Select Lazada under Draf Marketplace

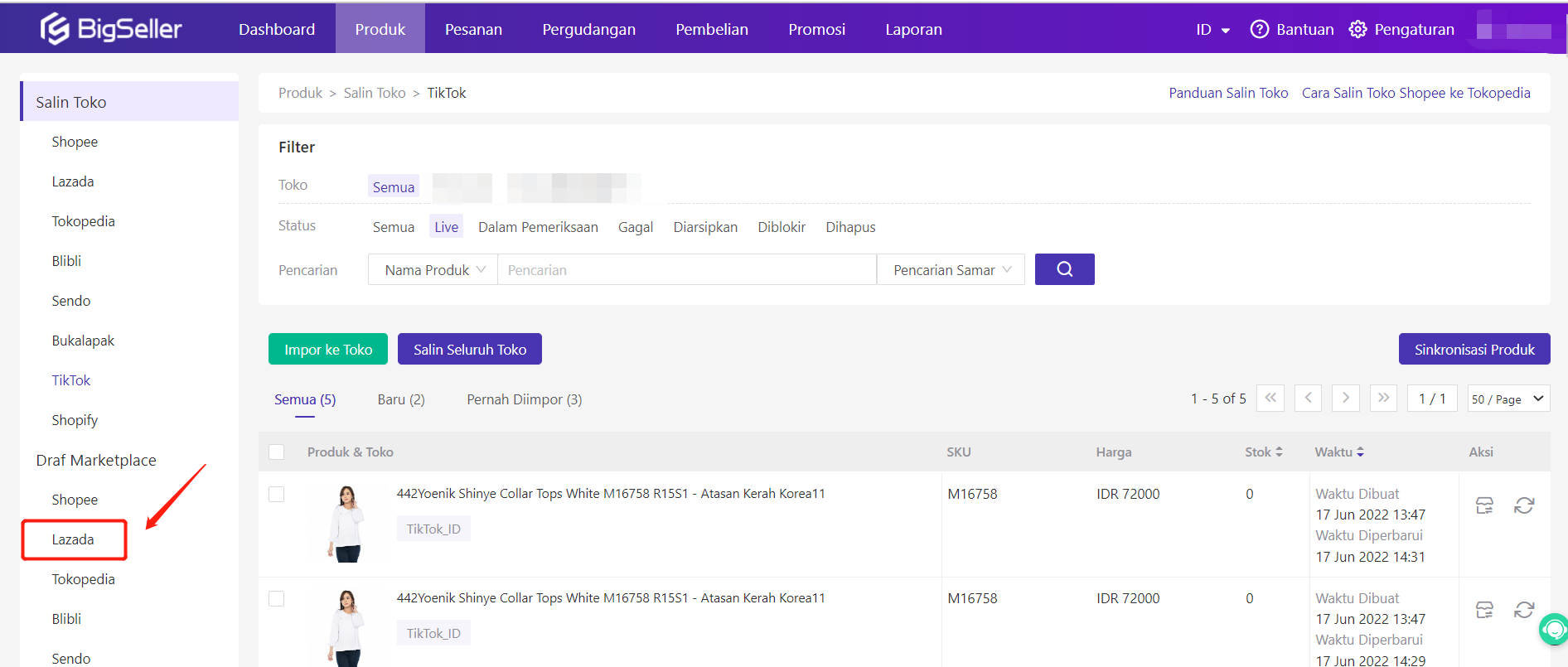73,539
